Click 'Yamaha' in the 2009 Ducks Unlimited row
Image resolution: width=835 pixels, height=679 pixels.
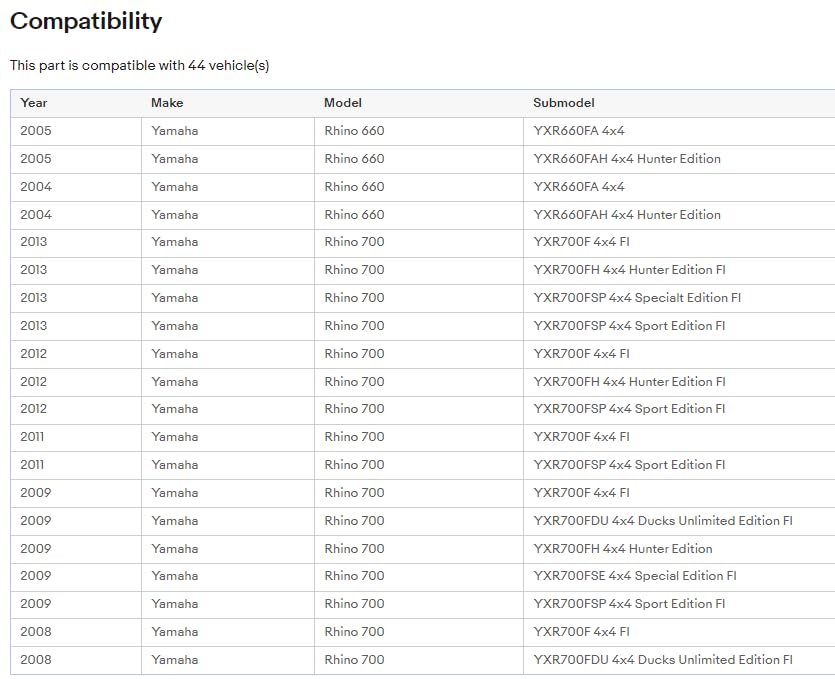coord(174,521)
